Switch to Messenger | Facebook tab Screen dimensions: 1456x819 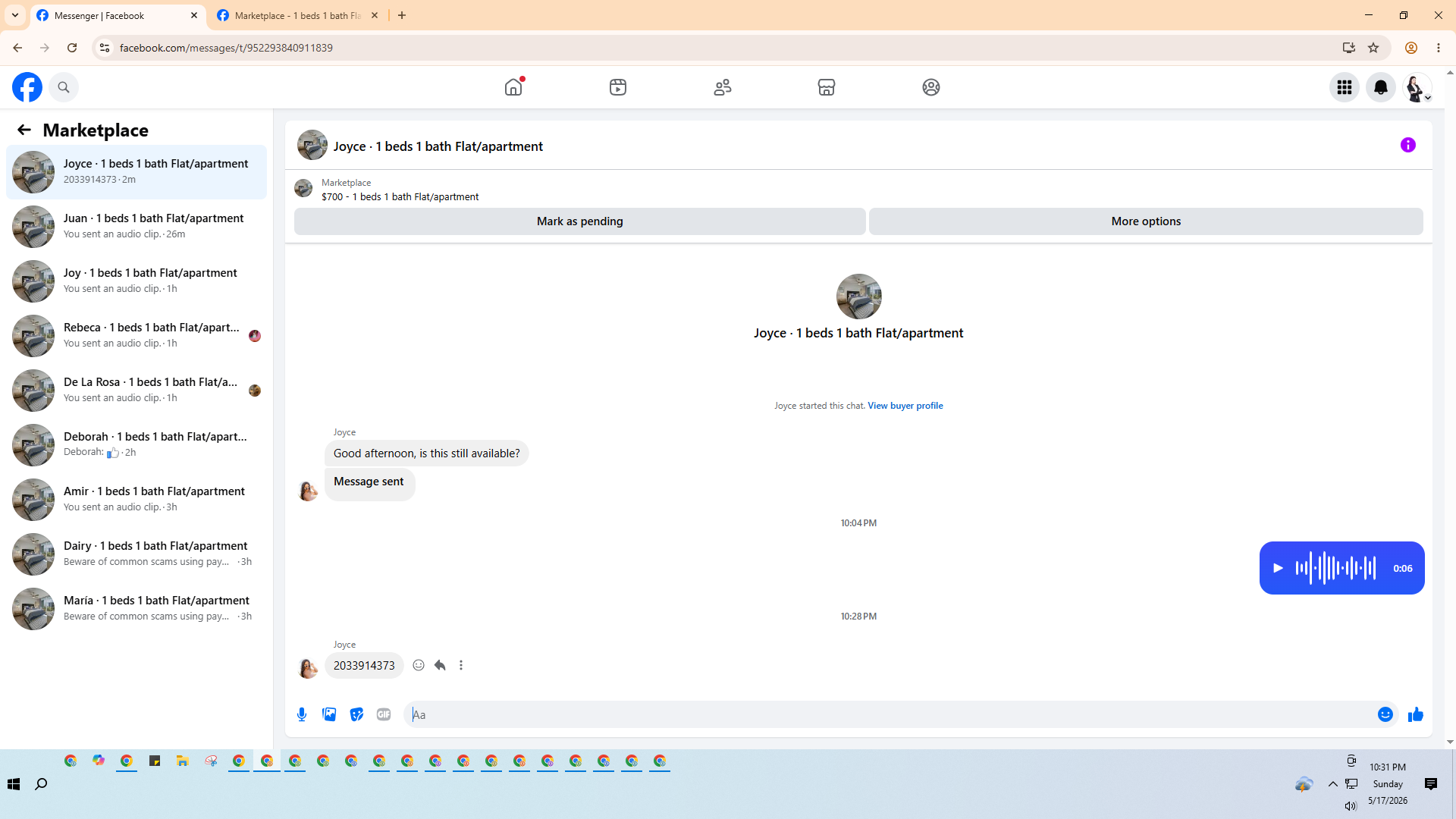coord(118,15)
